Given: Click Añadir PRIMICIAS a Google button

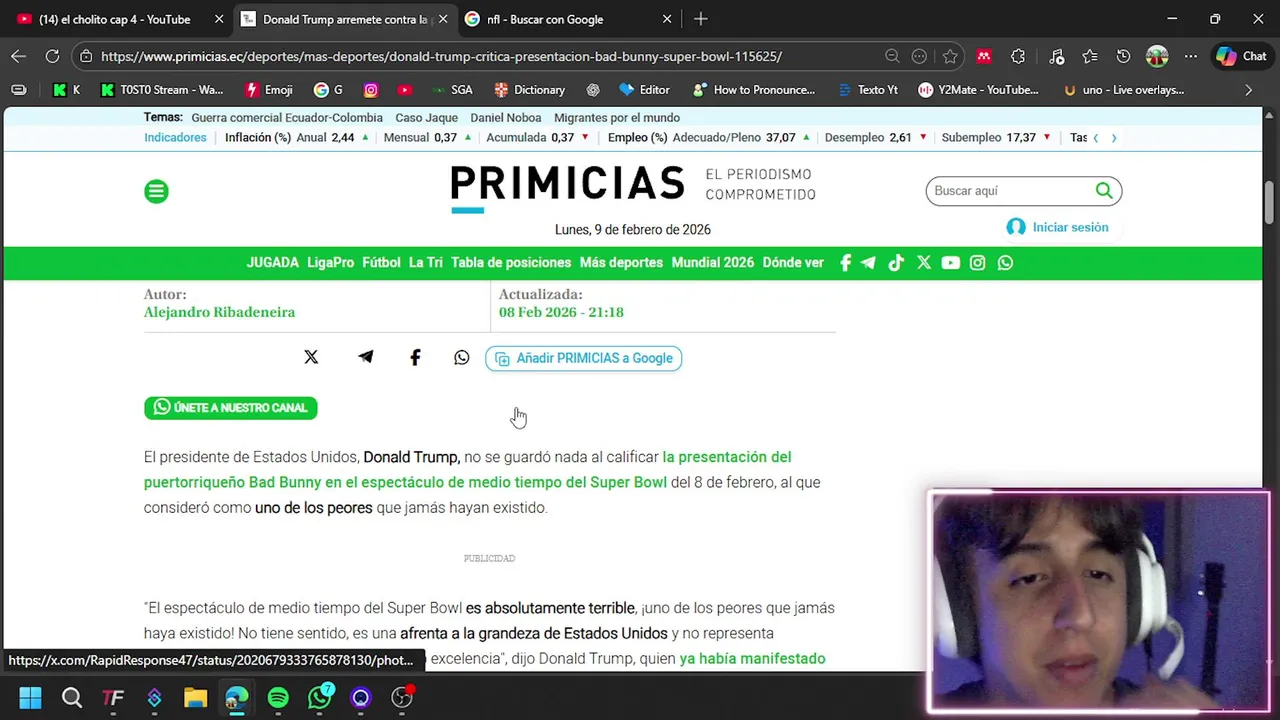Looking at the screenshot, I should tap(583, 358).
